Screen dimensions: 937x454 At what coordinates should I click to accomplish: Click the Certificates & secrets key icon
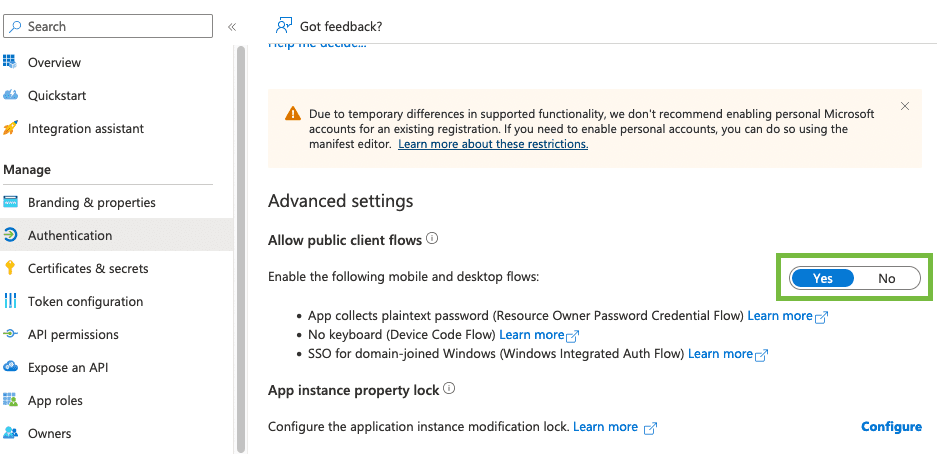click(10, 268)
